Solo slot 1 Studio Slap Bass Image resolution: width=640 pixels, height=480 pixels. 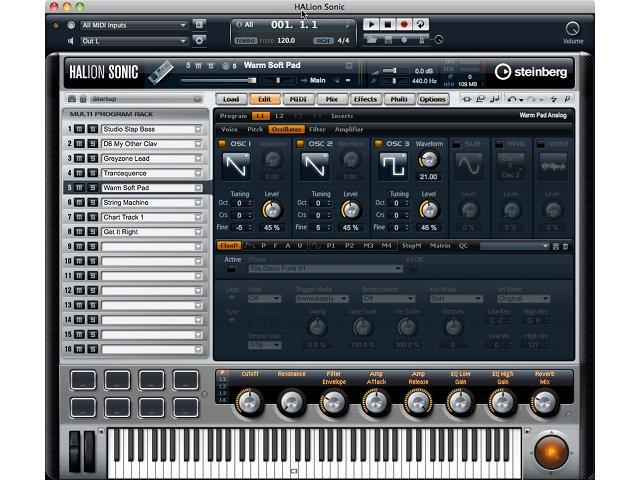[93, 129]
